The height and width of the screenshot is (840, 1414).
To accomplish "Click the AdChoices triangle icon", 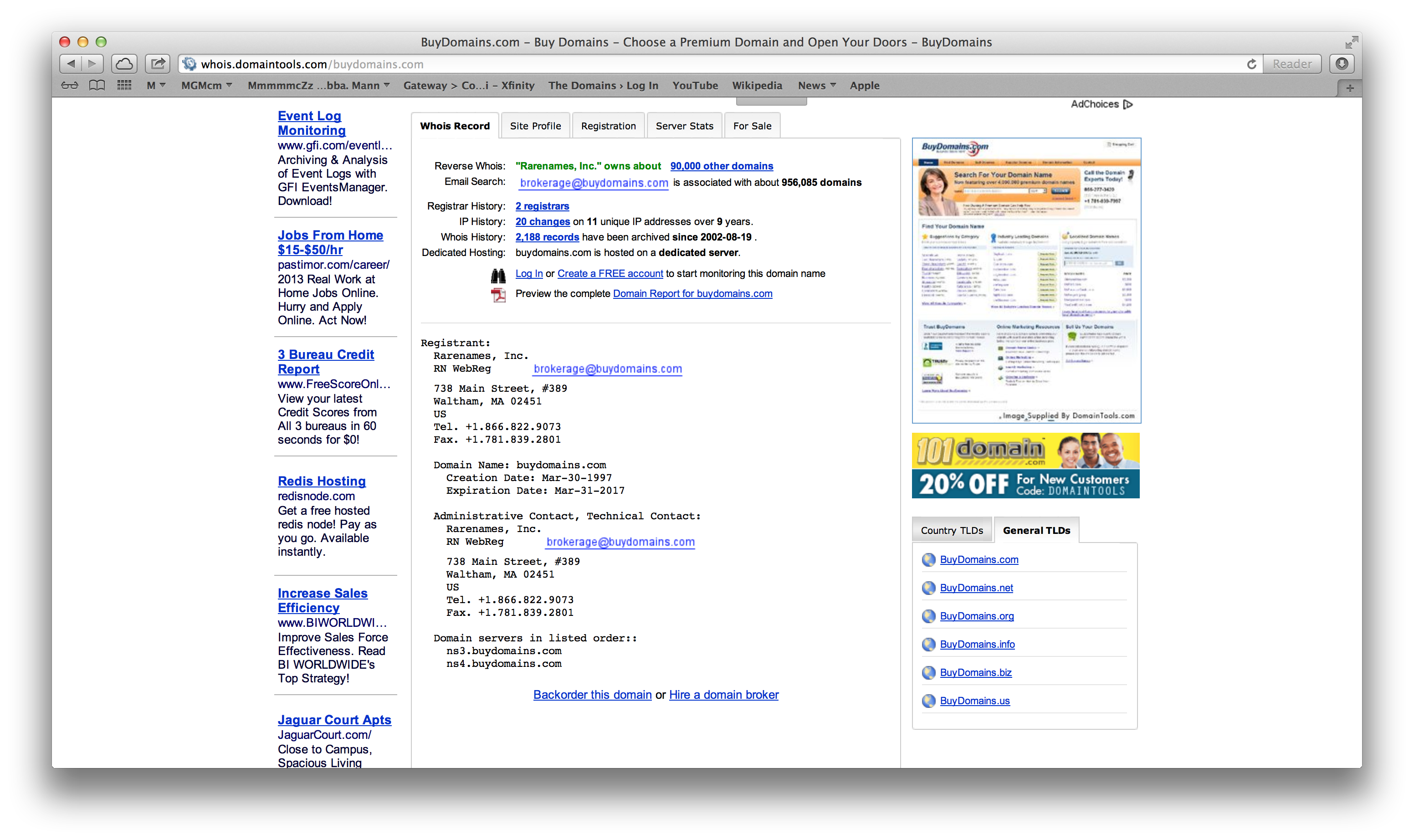I will [1128, 104].
